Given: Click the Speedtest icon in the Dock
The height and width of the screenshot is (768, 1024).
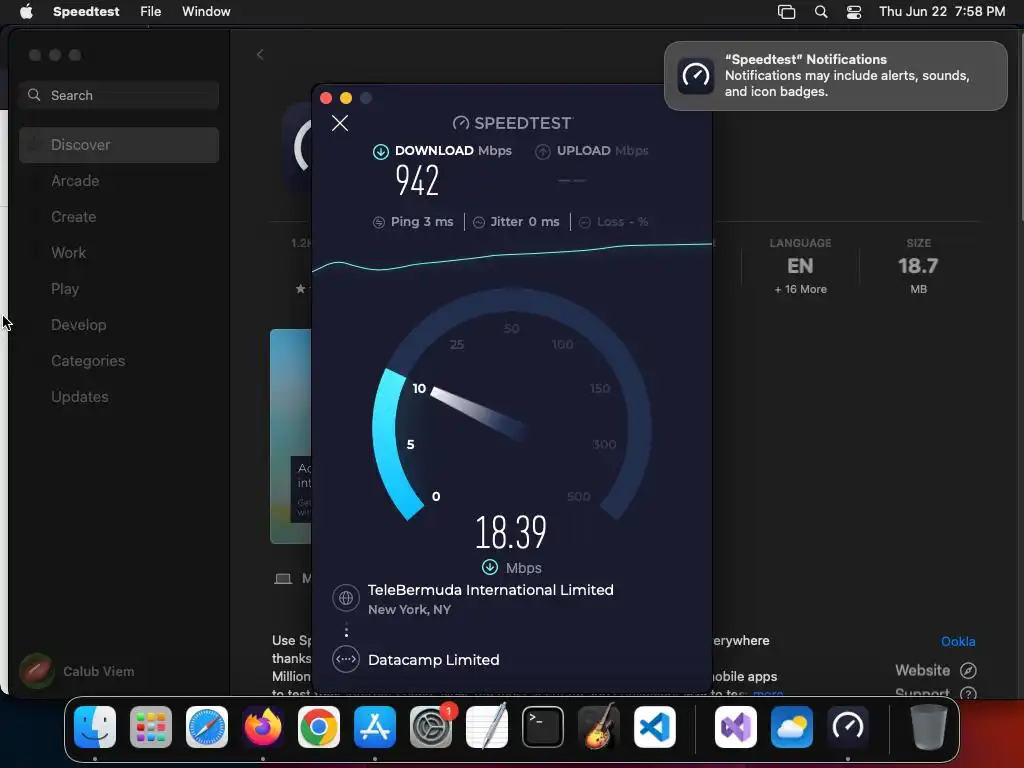Looking at the screenshot, I should pos(848,726).
